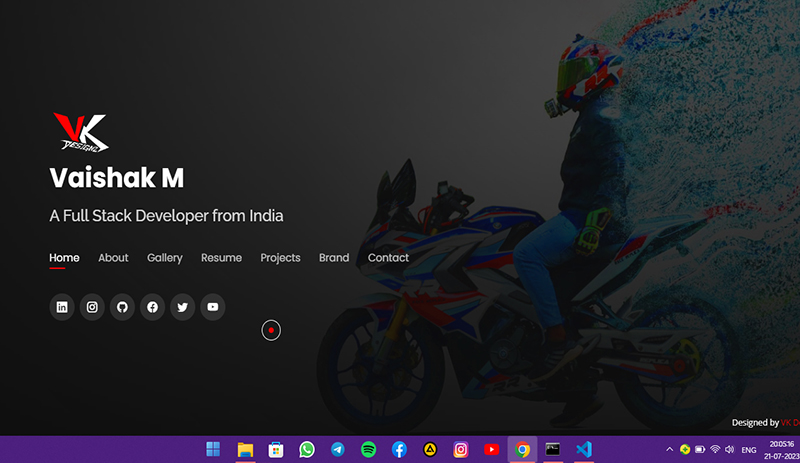The width and height of the screenshot is (800, 463).
Task: Open the Brand page link
Action: click(x=334, y=257)
